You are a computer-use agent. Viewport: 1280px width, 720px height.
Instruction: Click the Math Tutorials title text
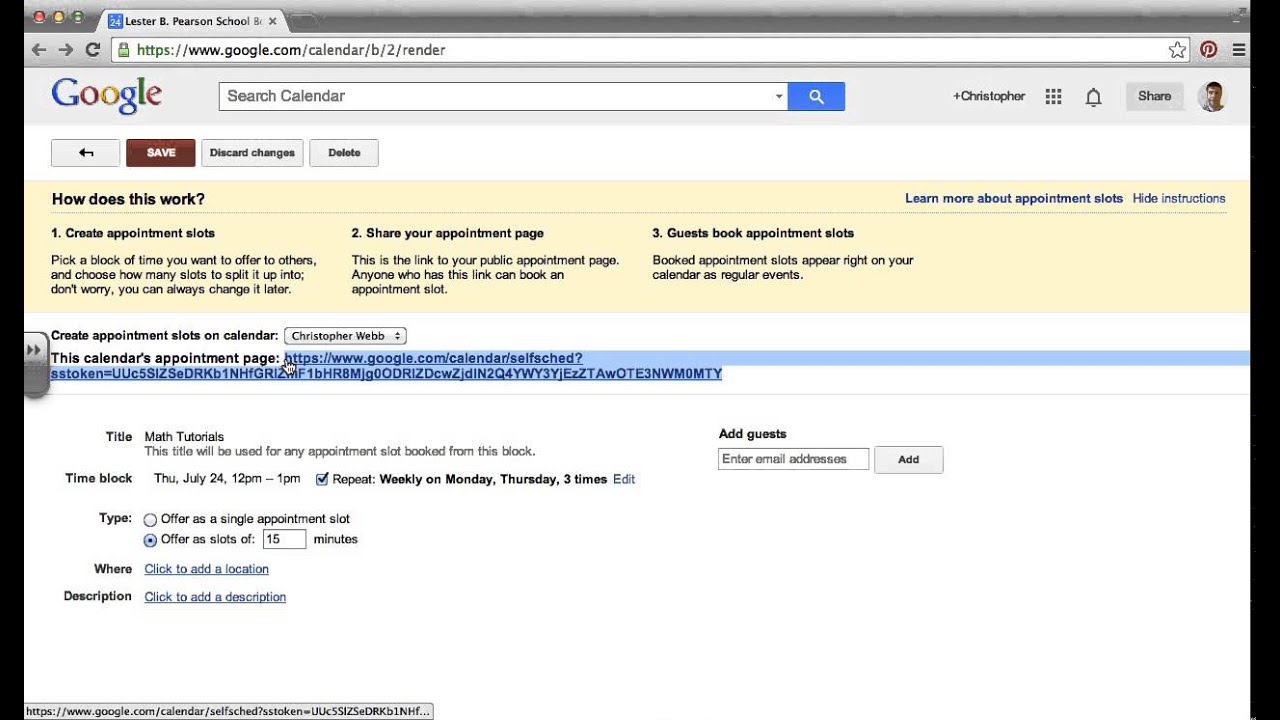point(184,437)
